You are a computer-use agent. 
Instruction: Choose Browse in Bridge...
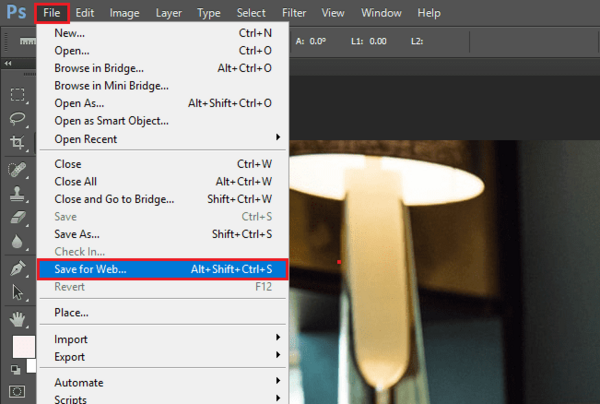(163, 68)
